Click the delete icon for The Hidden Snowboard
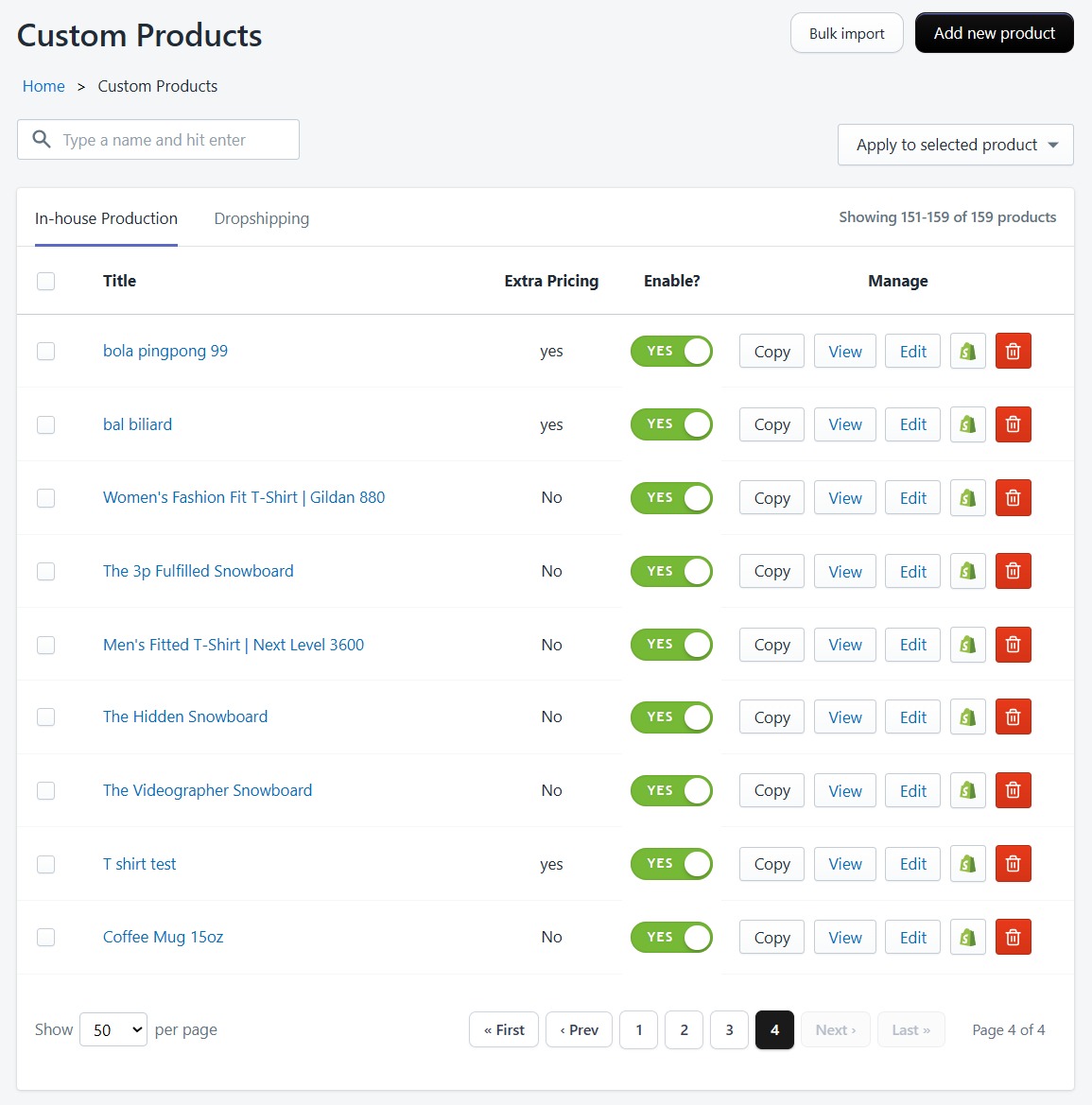The height and width of the screenshot is (1105, 1092). (1013, 717)
